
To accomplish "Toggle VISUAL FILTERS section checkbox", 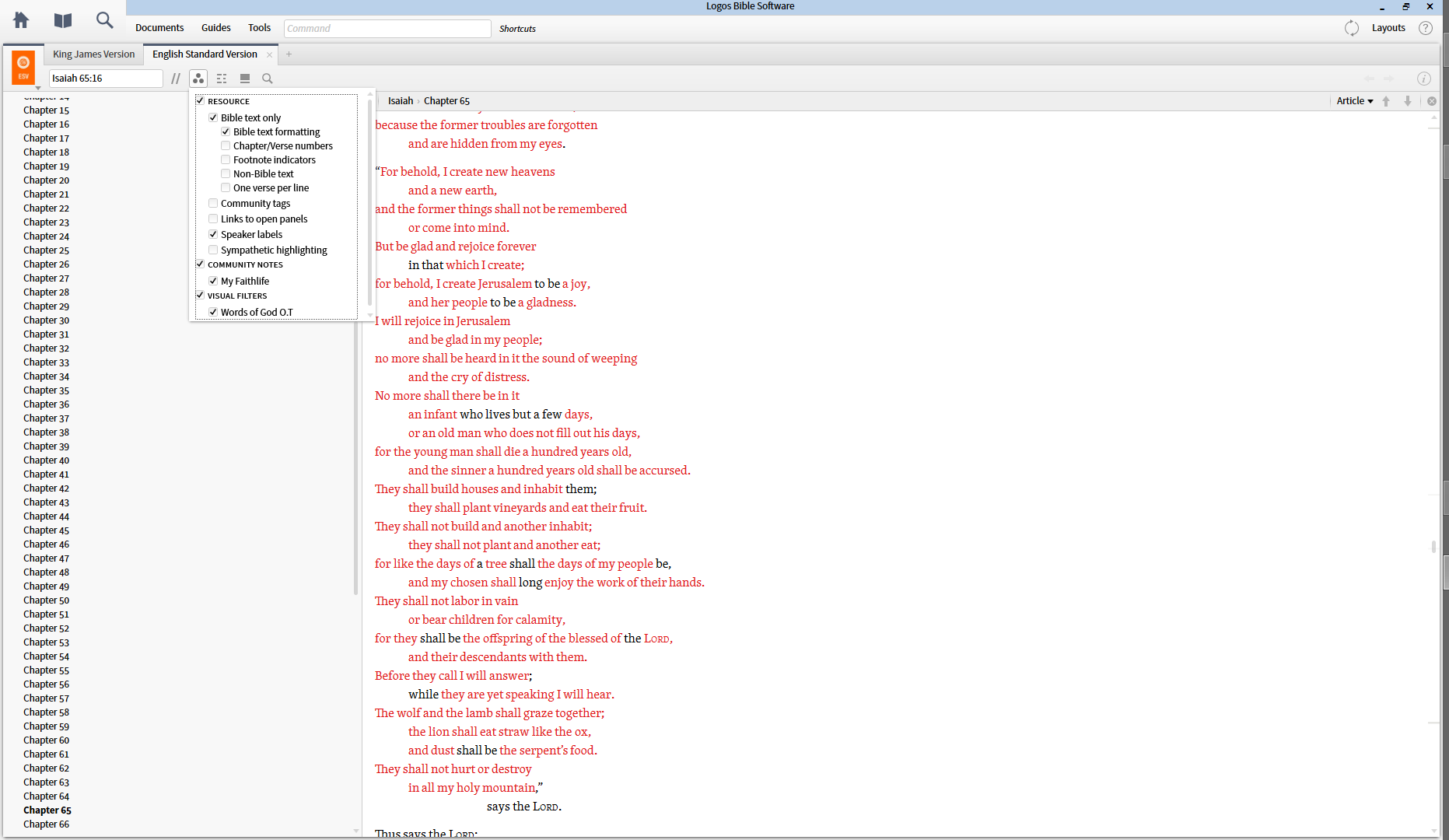I will point(200,296).
